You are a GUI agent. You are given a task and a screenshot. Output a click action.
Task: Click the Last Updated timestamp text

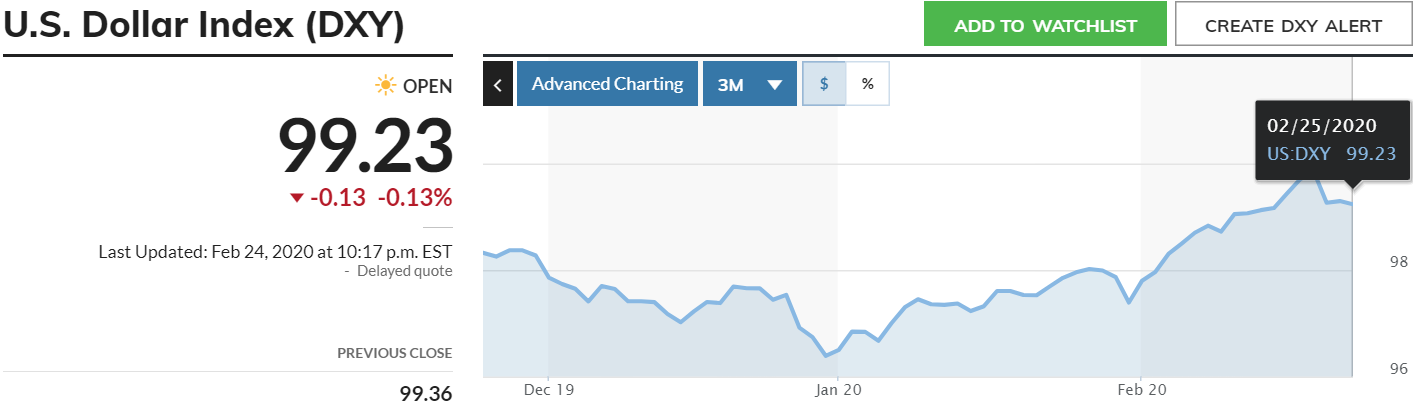(275, 252)
